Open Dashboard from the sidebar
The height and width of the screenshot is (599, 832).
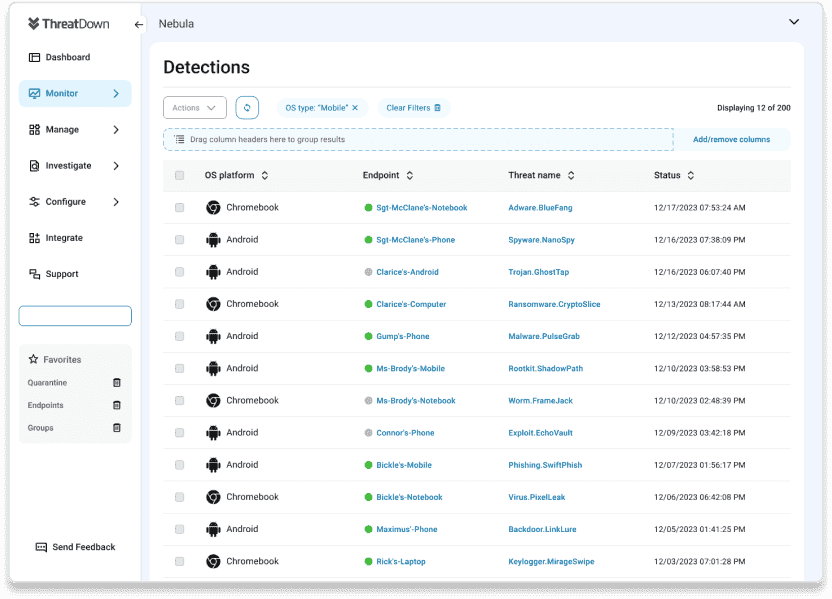coord(67,57)
